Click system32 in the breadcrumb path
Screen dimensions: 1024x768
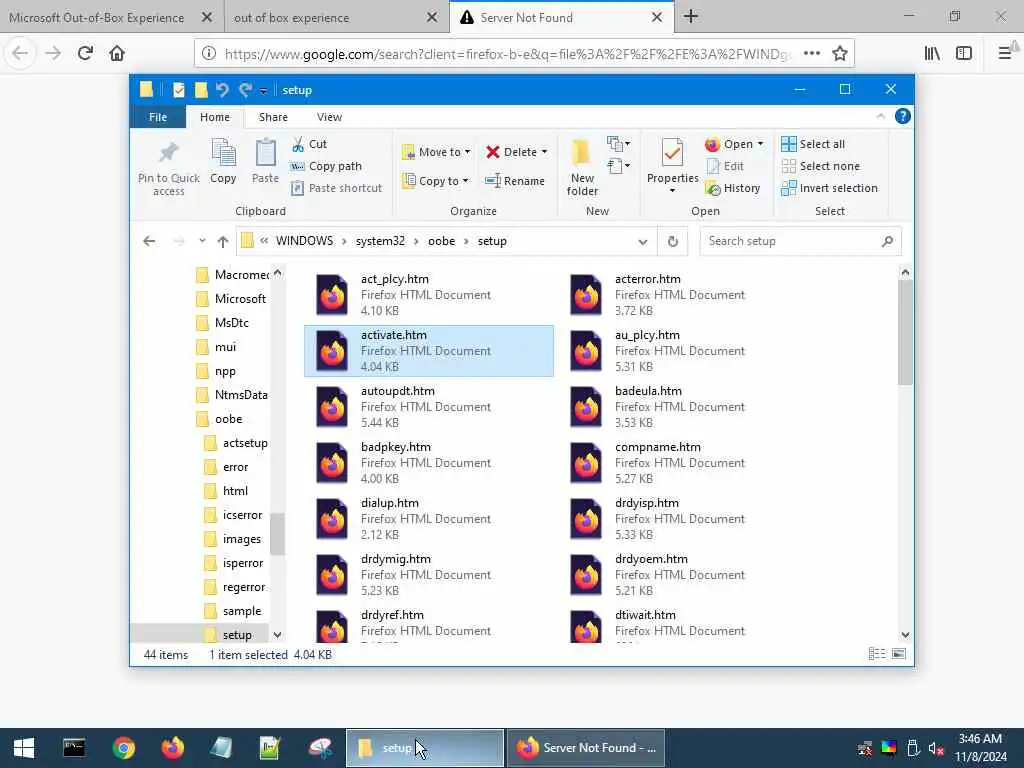(380, 241)
